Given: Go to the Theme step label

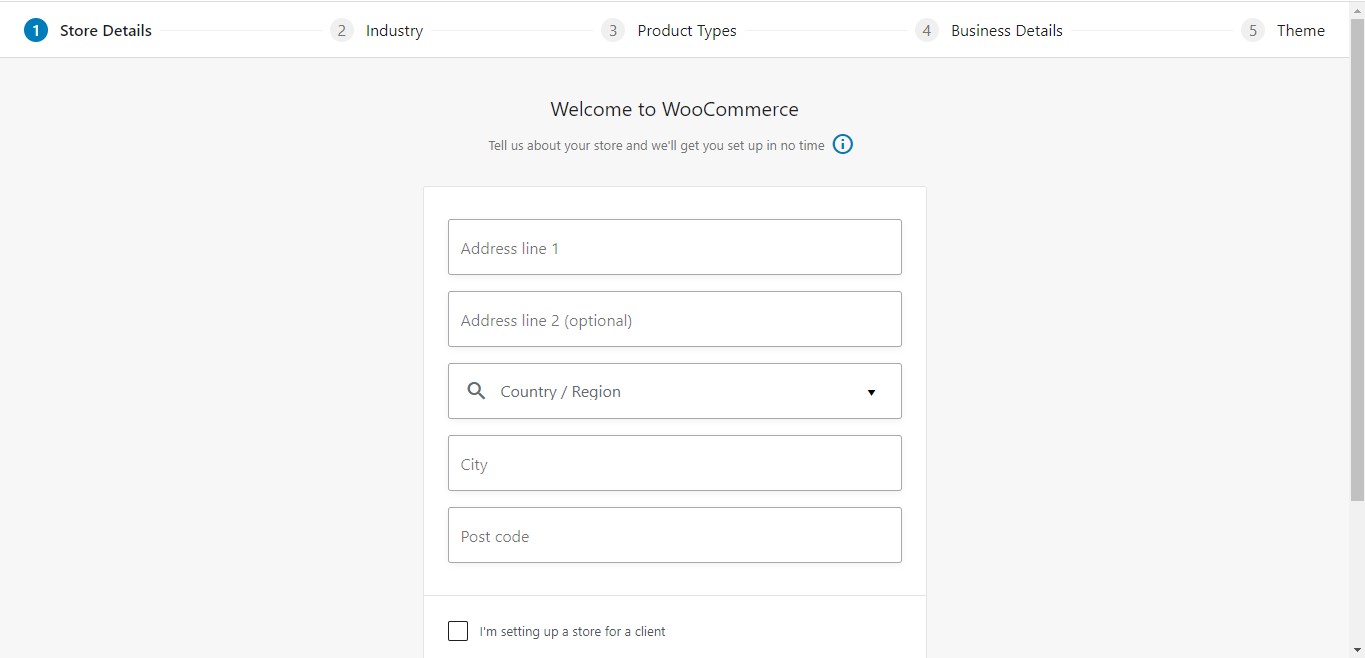Looking at the screenshot, I should click(1301, 30).
